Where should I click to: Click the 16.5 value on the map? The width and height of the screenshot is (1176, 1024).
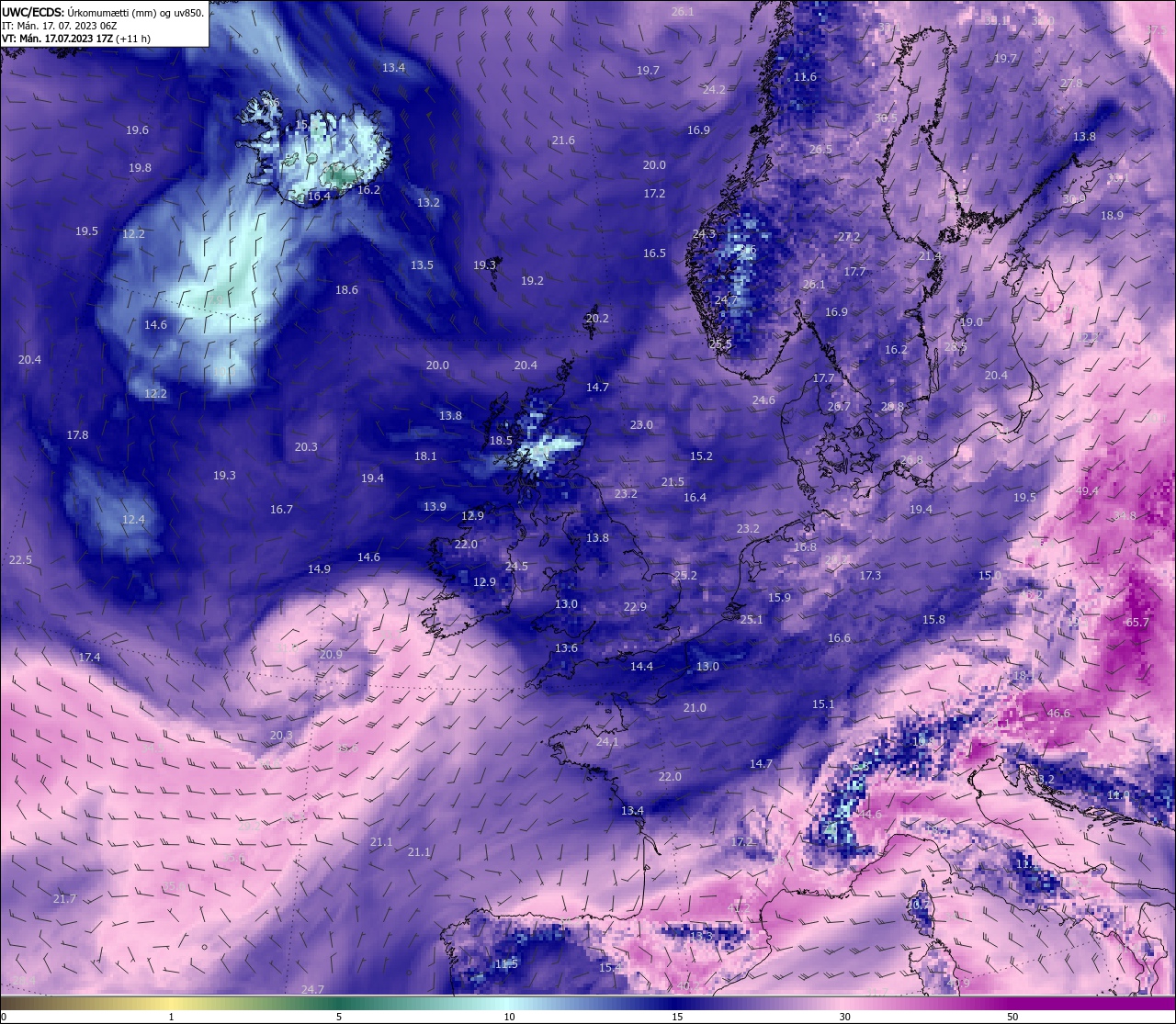(654, 253)
